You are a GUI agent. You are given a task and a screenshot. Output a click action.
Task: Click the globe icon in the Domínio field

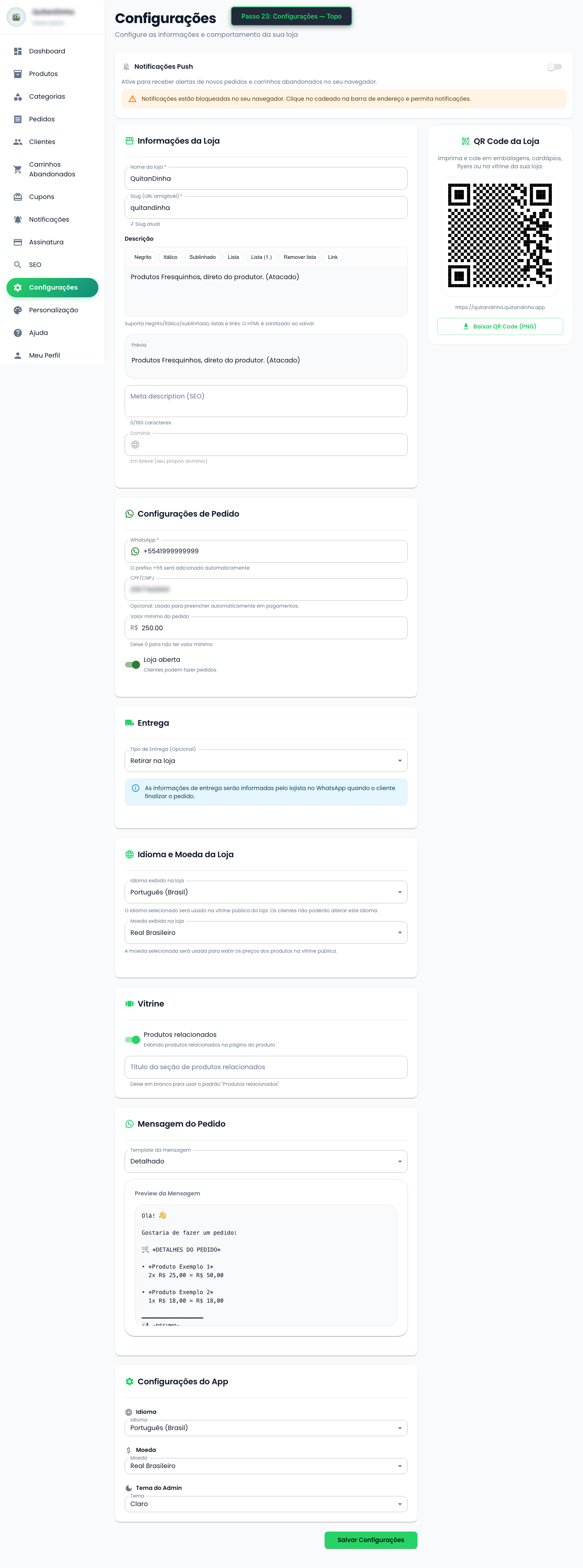tap(135, 445)
